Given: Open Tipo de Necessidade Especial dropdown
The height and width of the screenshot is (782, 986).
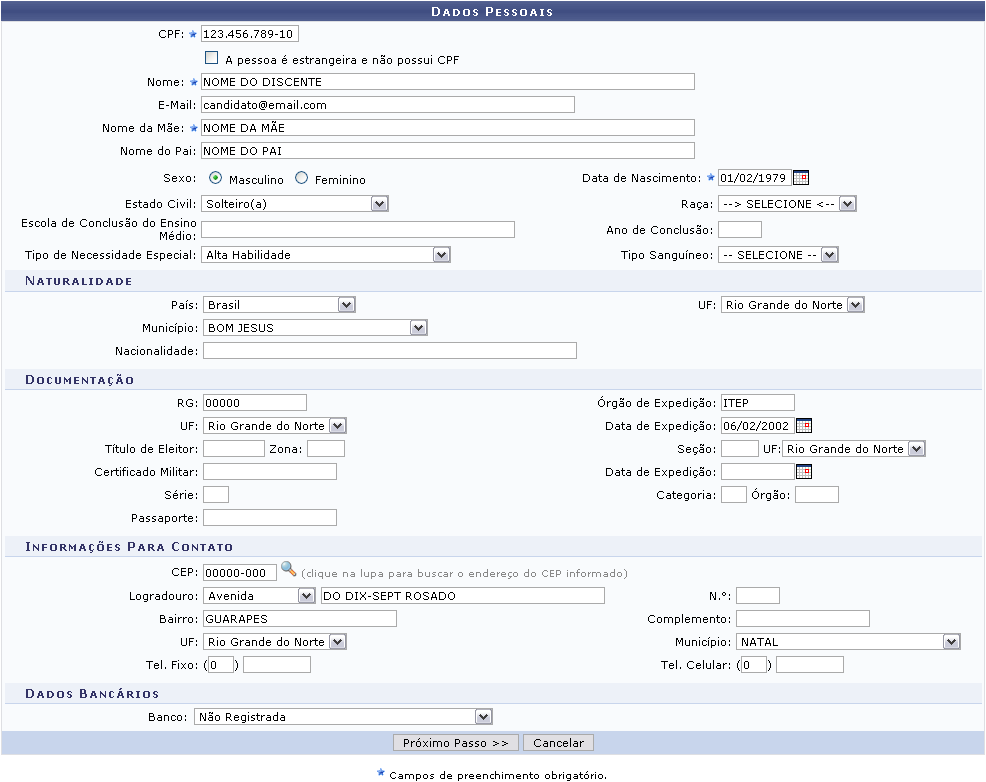Looking at the screenshot, I should tap(326, 254).
